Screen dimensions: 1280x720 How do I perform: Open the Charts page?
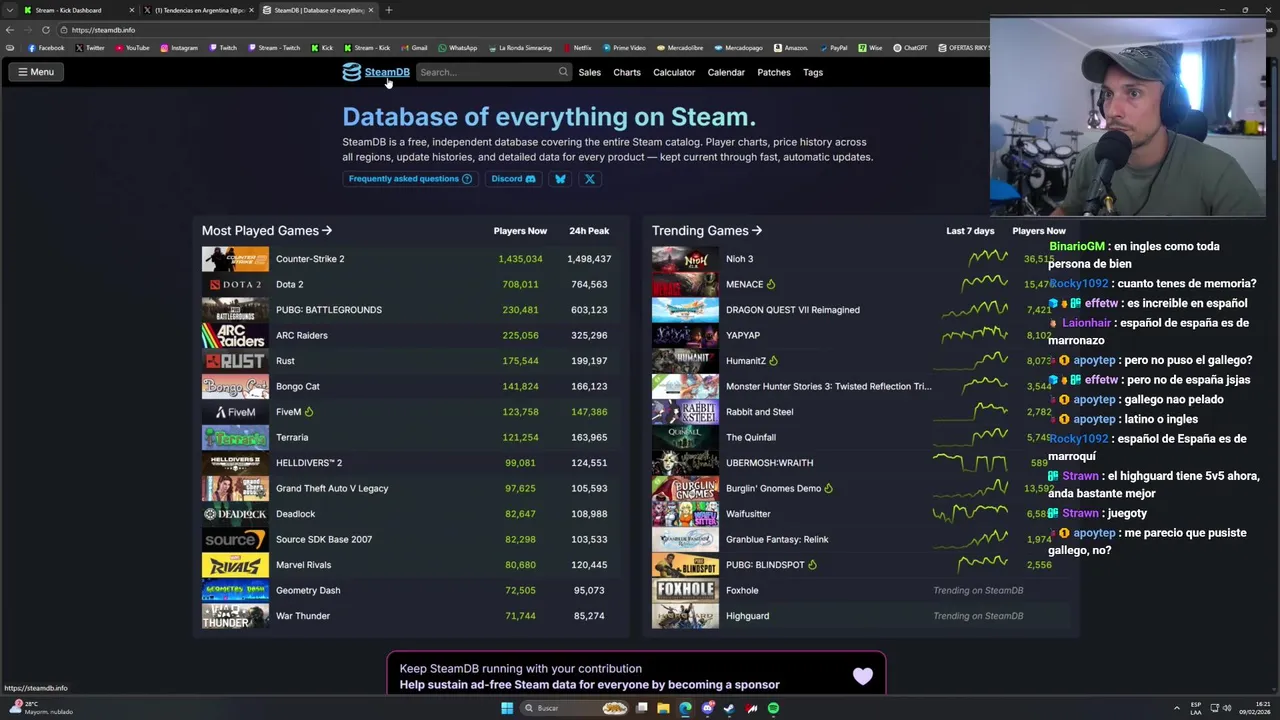coord(627,72)
